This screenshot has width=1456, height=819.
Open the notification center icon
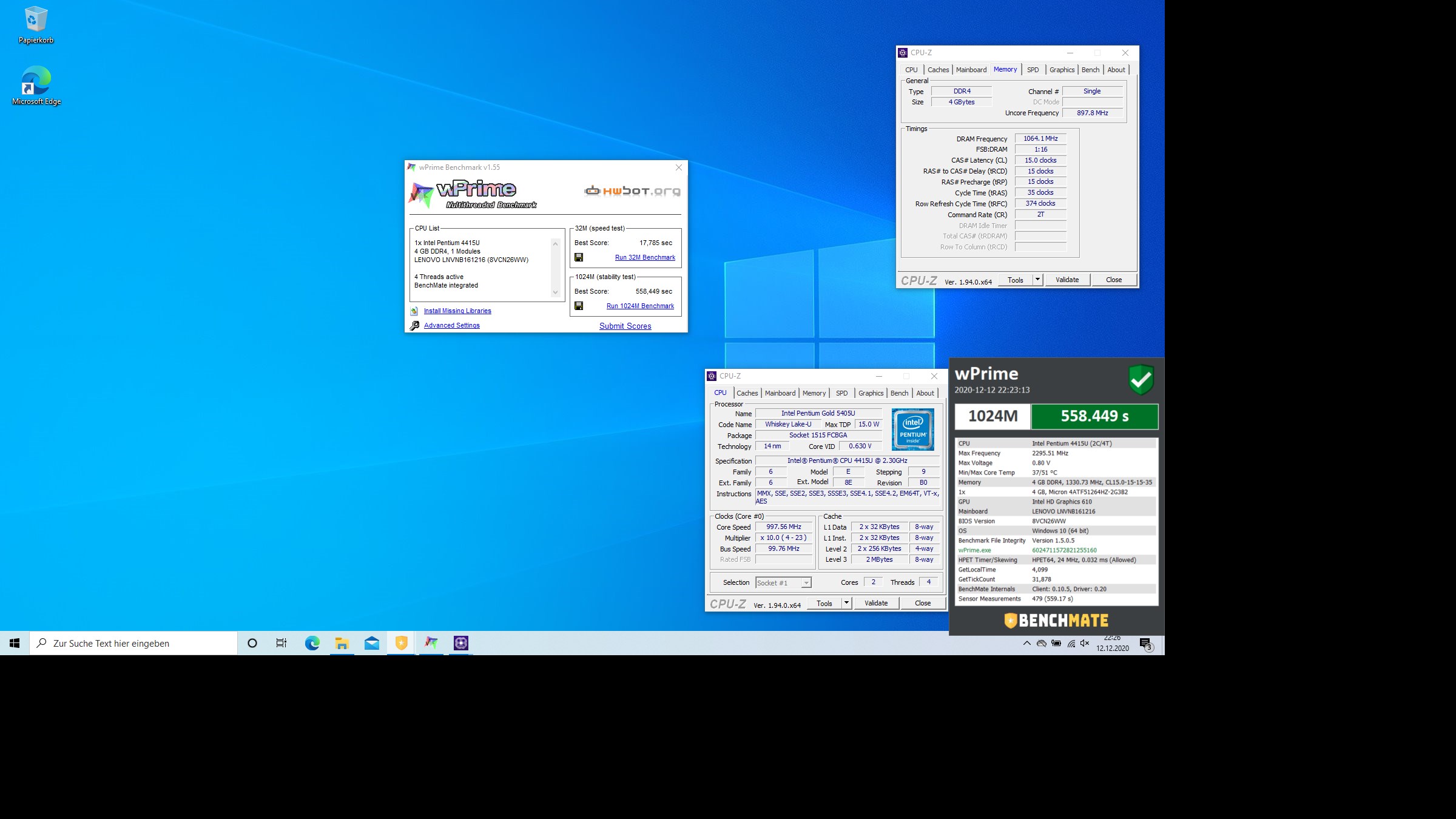pos(1146,644)
